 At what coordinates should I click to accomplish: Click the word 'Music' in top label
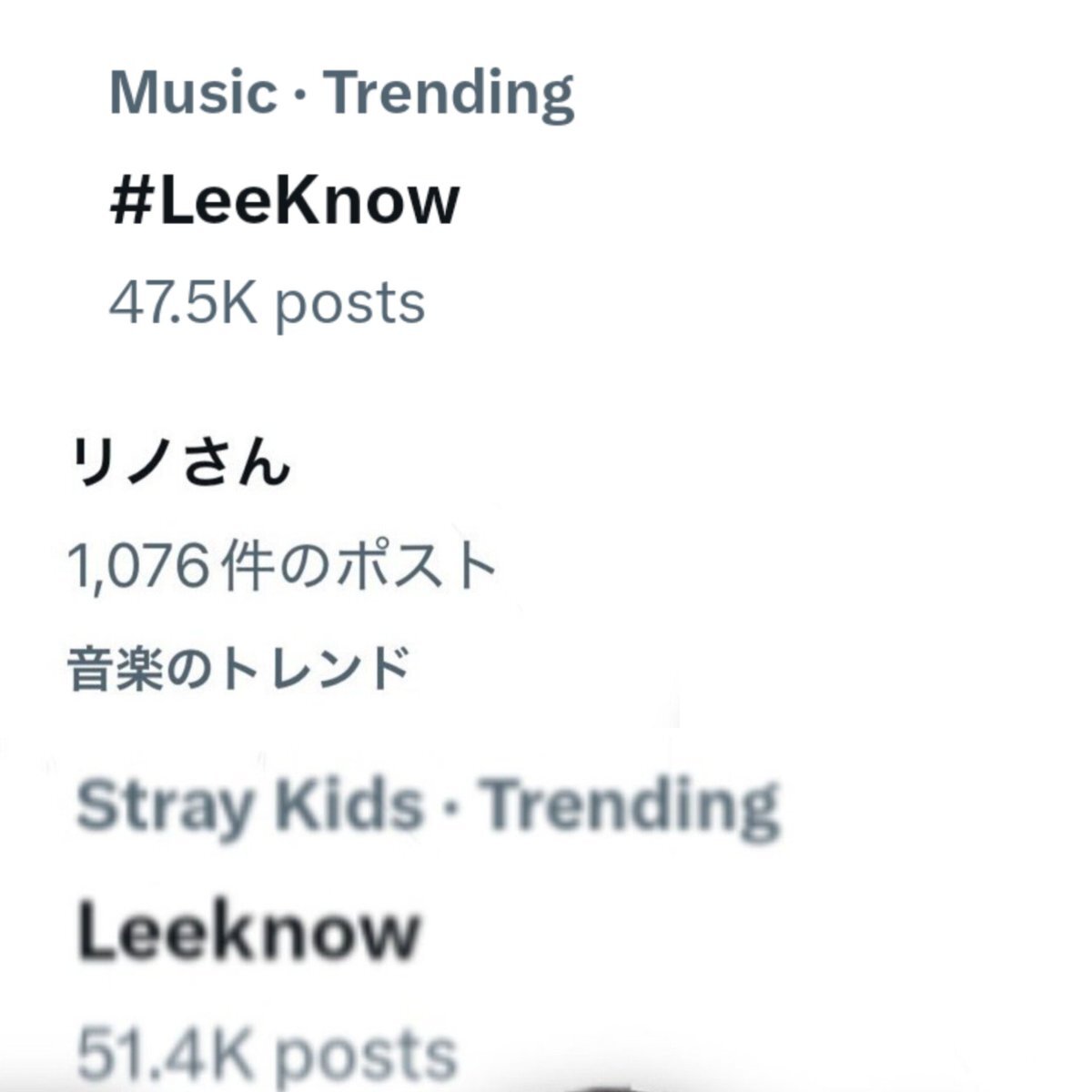193,93
